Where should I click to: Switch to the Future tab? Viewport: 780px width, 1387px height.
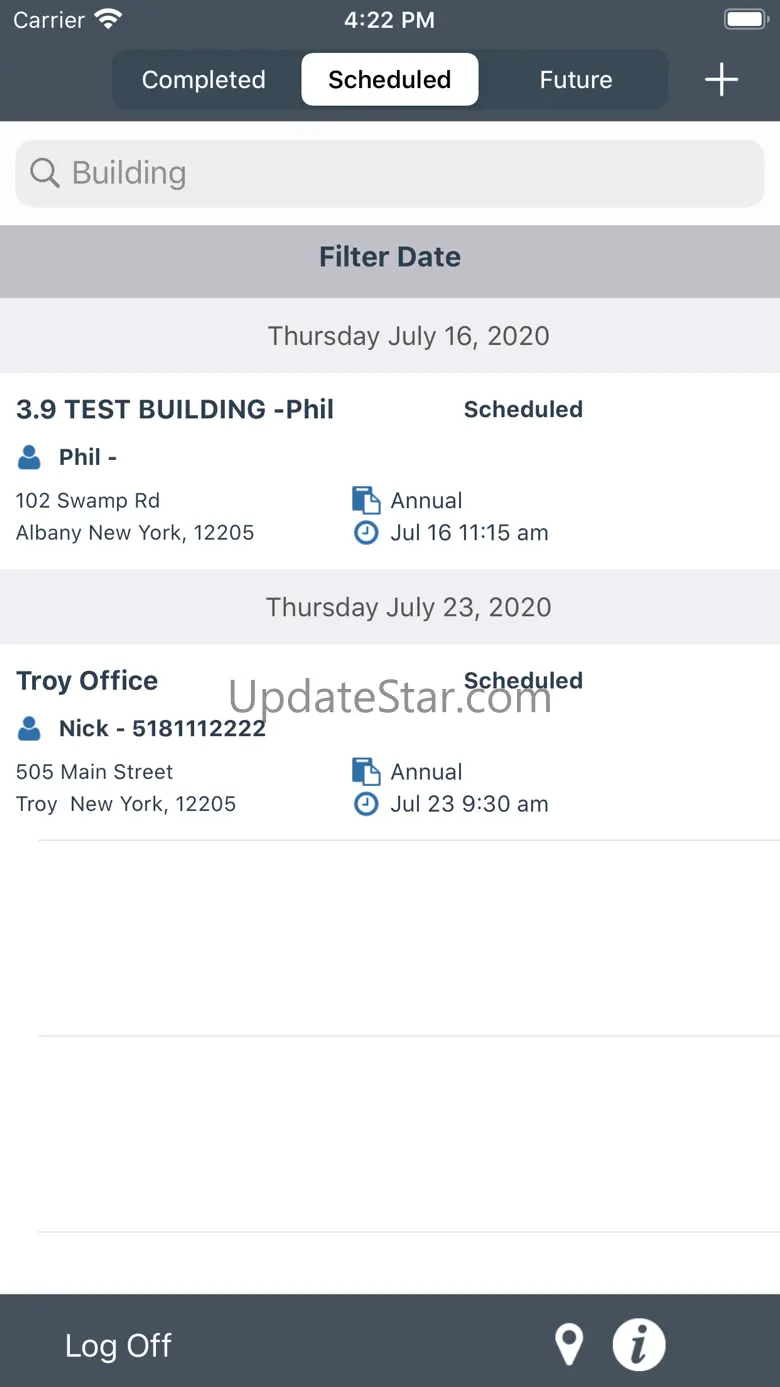point(576,80)
